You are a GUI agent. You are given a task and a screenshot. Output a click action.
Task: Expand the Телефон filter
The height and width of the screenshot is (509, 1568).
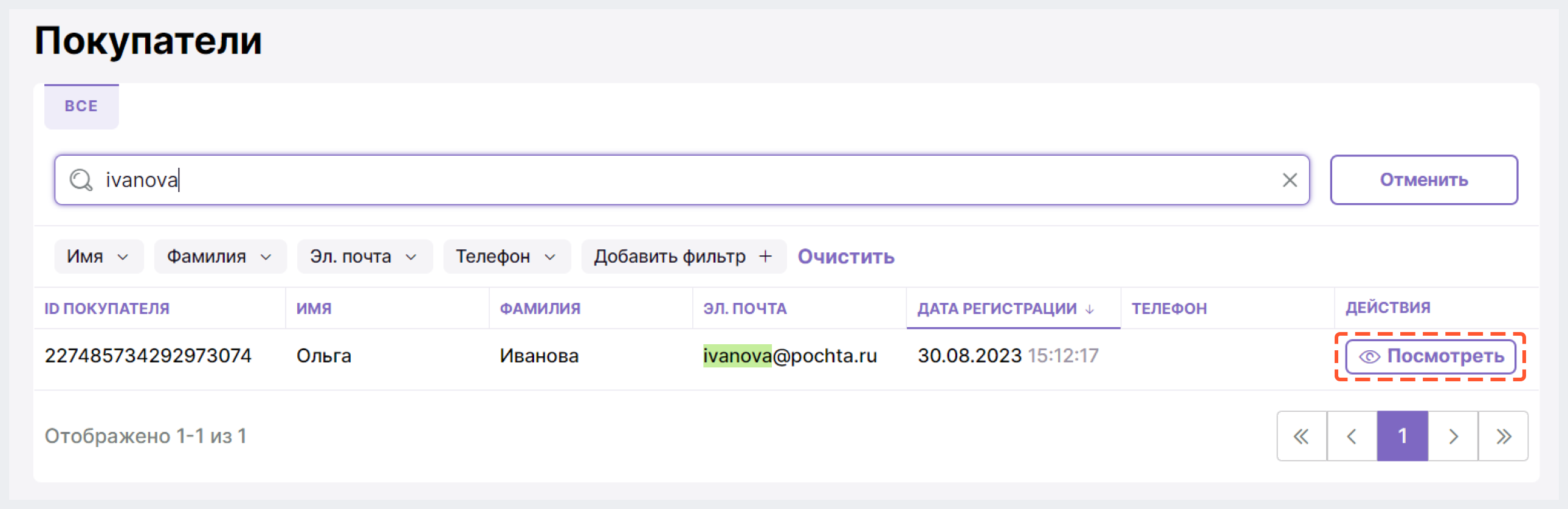click(506, 257)
